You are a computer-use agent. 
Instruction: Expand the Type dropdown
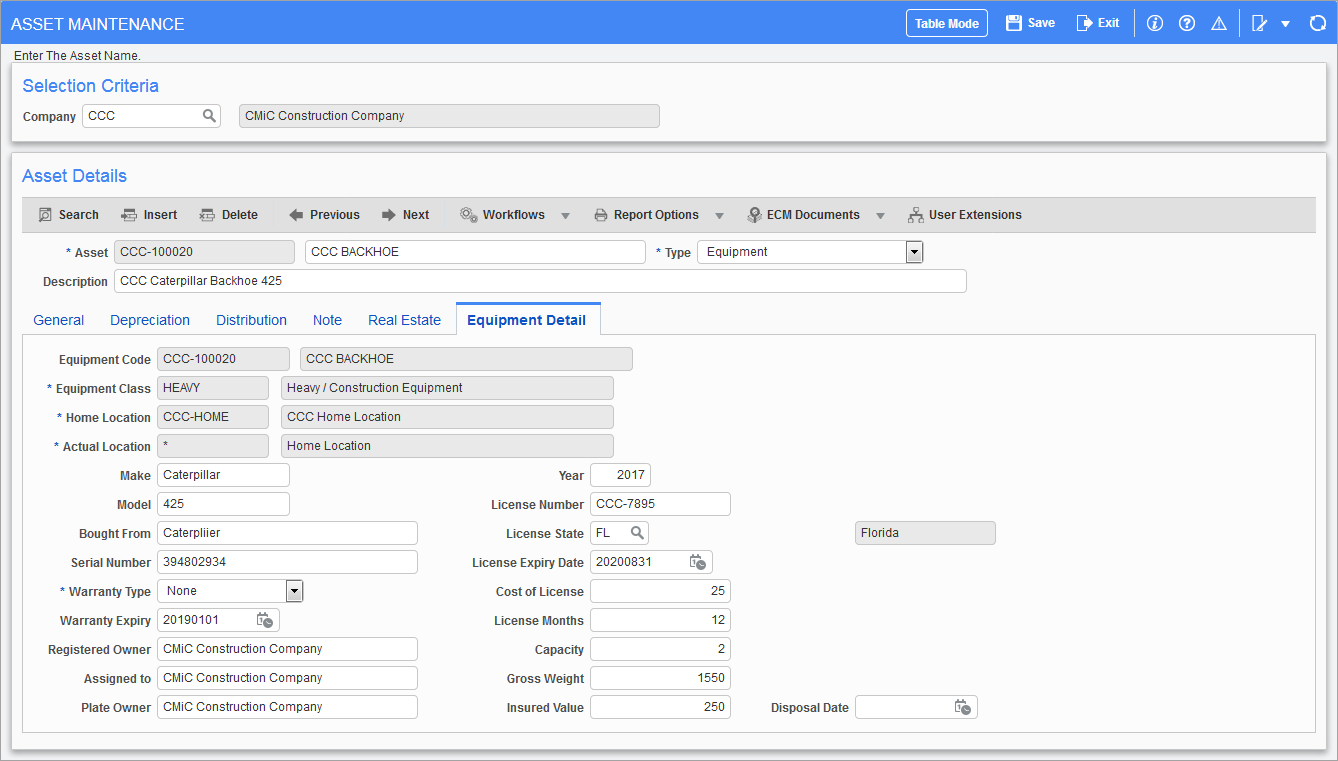[913, 251]
